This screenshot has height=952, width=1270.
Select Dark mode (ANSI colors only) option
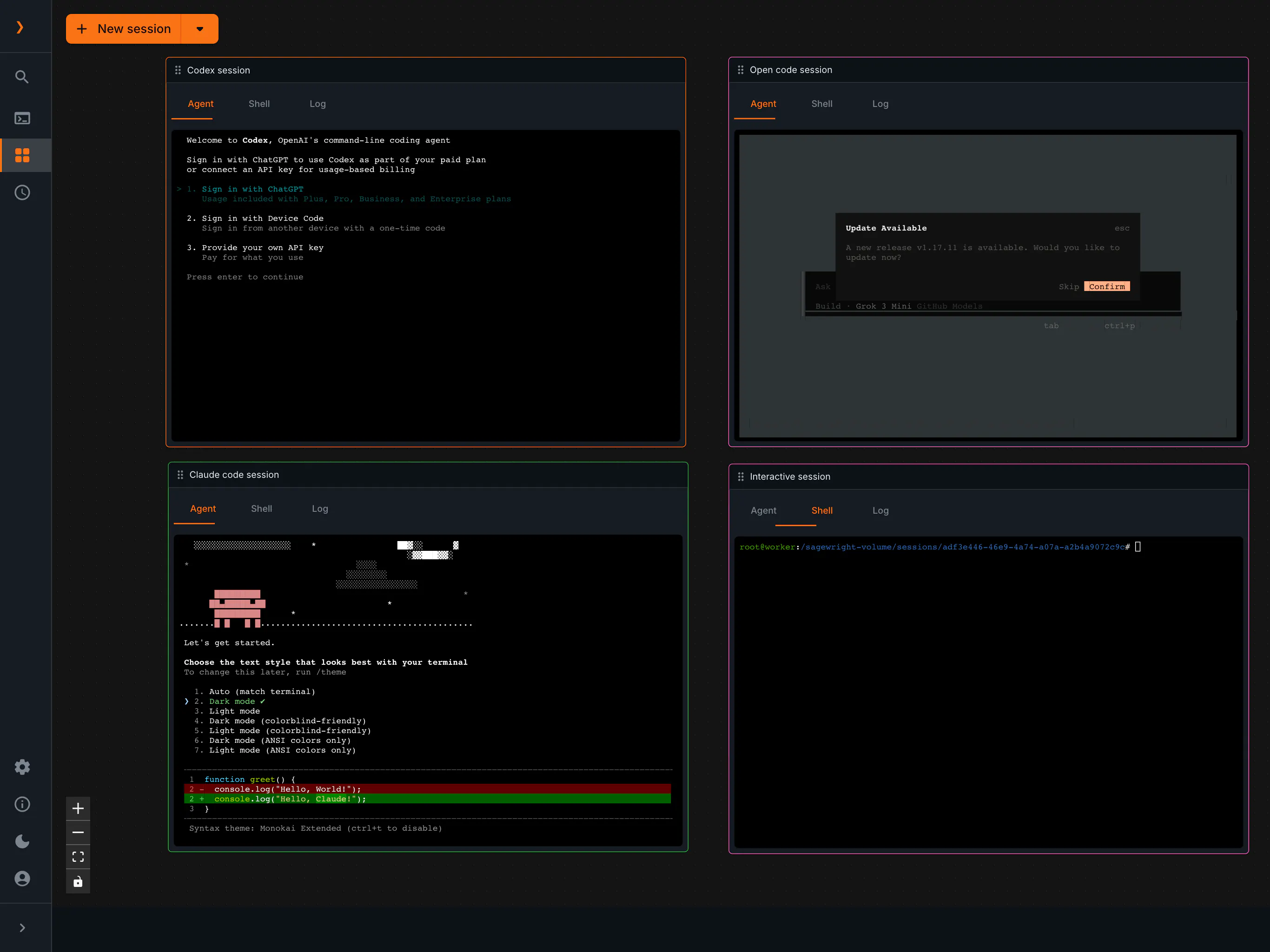point(279,740)
